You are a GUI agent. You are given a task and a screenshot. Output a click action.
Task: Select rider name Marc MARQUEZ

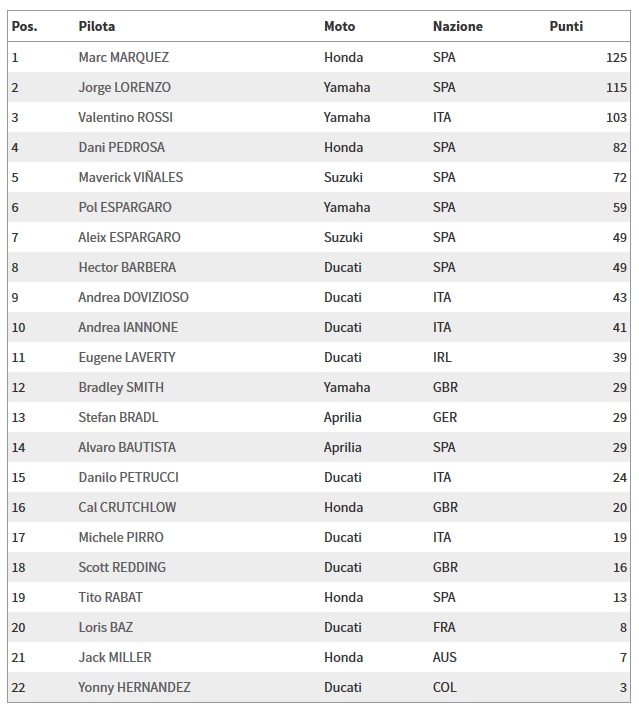[124, 57]
